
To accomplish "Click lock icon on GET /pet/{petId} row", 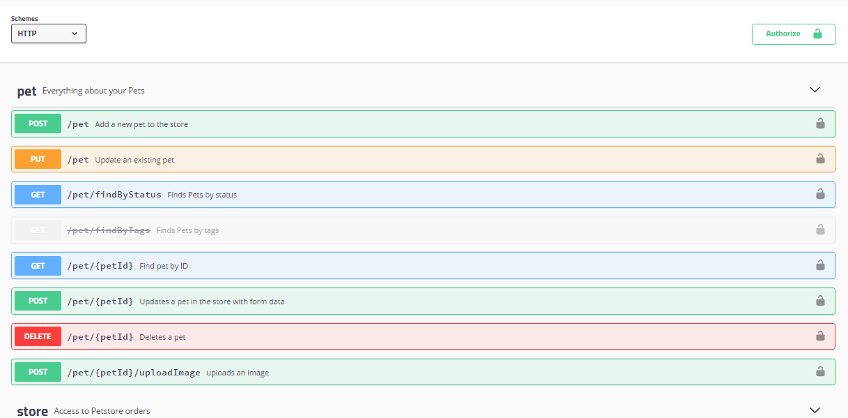I will [820, 266].
